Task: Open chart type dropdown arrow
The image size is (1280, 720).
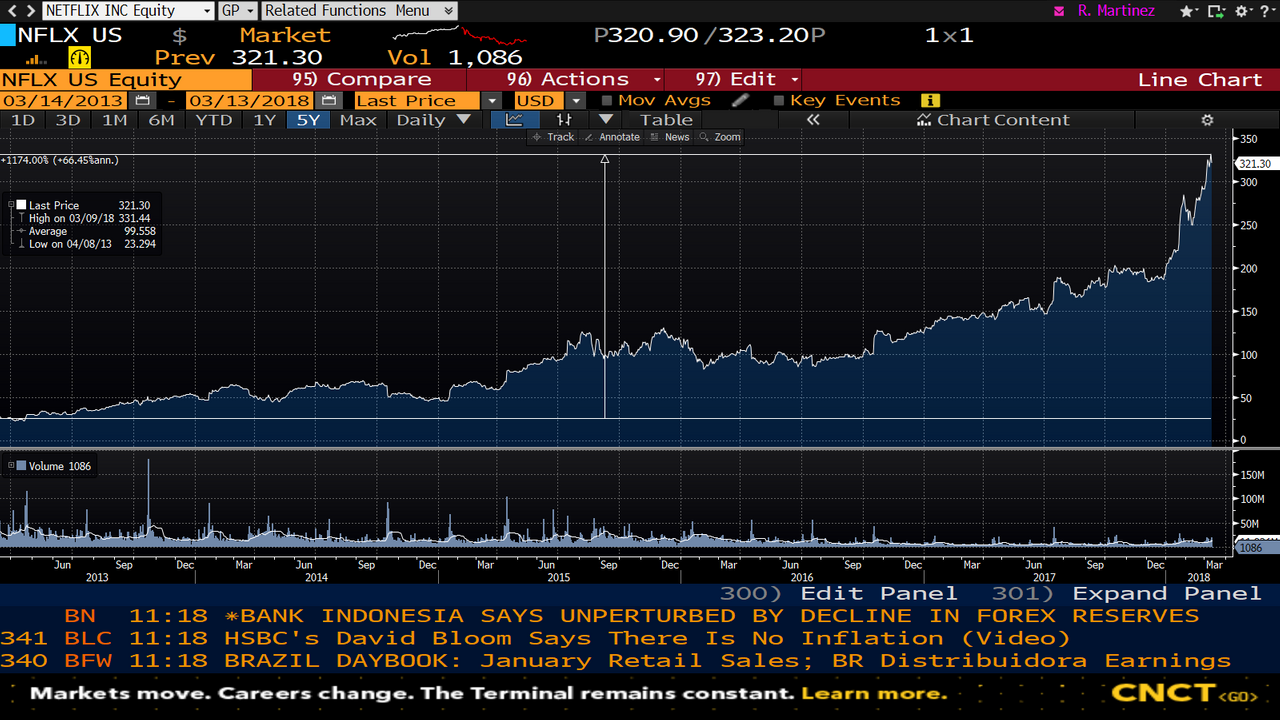Action: coord(605,120)
